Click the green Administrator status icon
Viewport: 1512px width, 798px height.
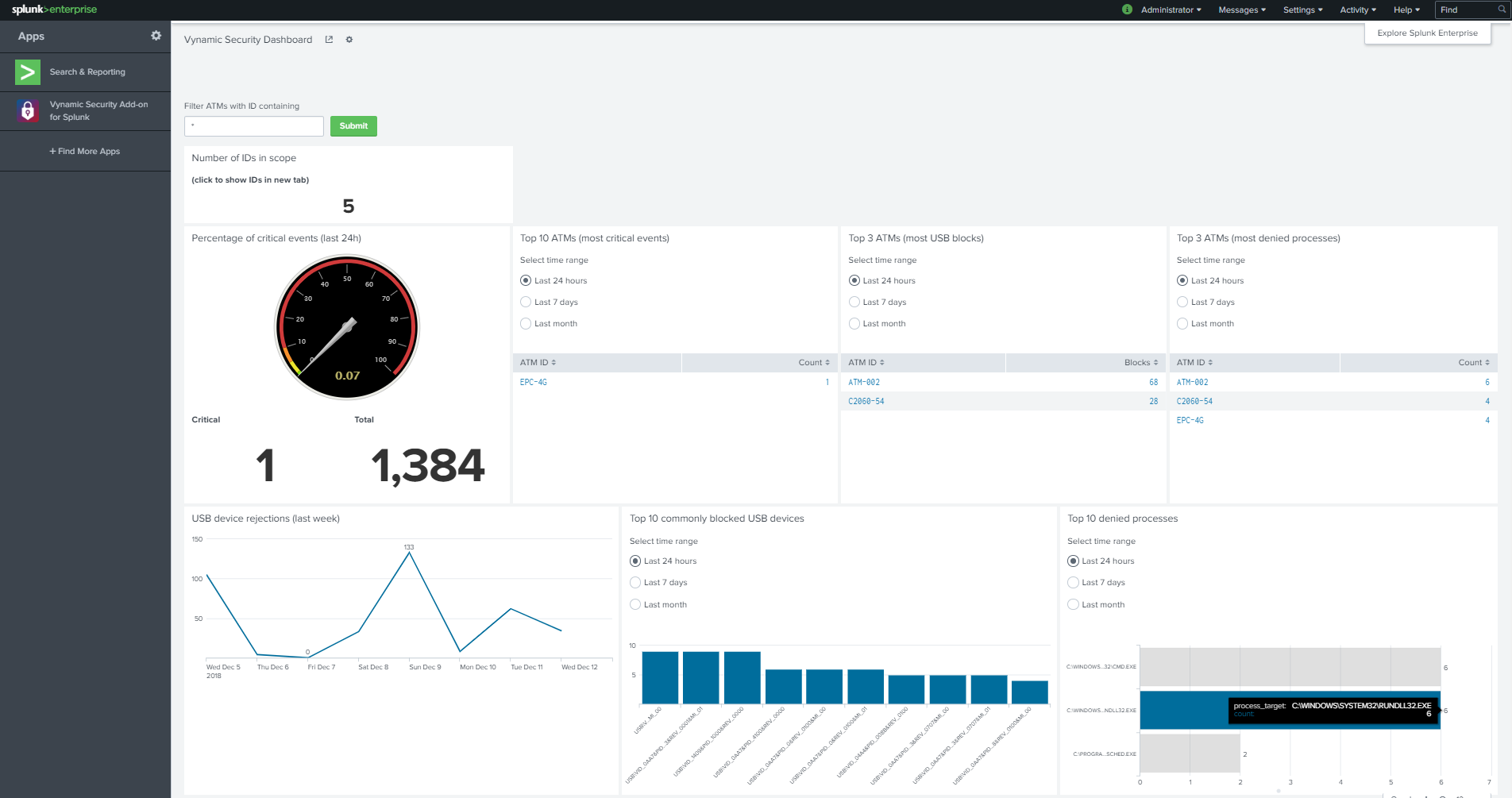[x=1127, y=10]
